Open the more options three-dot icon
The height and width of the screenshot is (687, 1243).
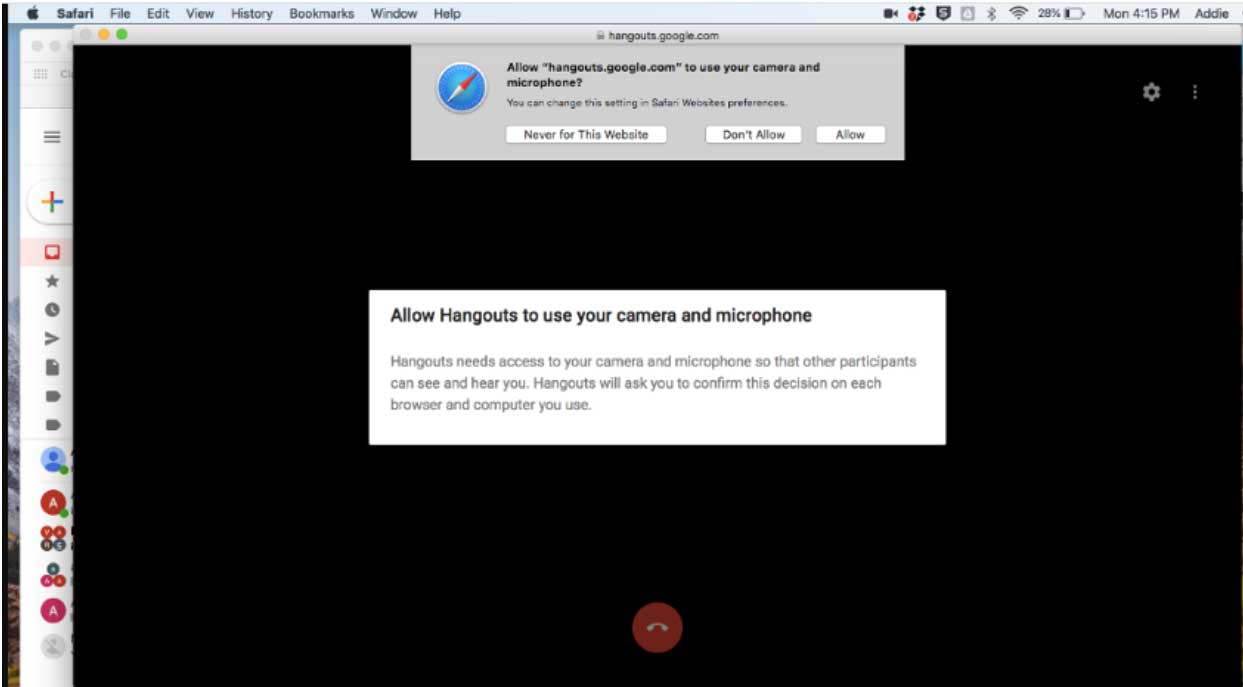click(1194, 92)
